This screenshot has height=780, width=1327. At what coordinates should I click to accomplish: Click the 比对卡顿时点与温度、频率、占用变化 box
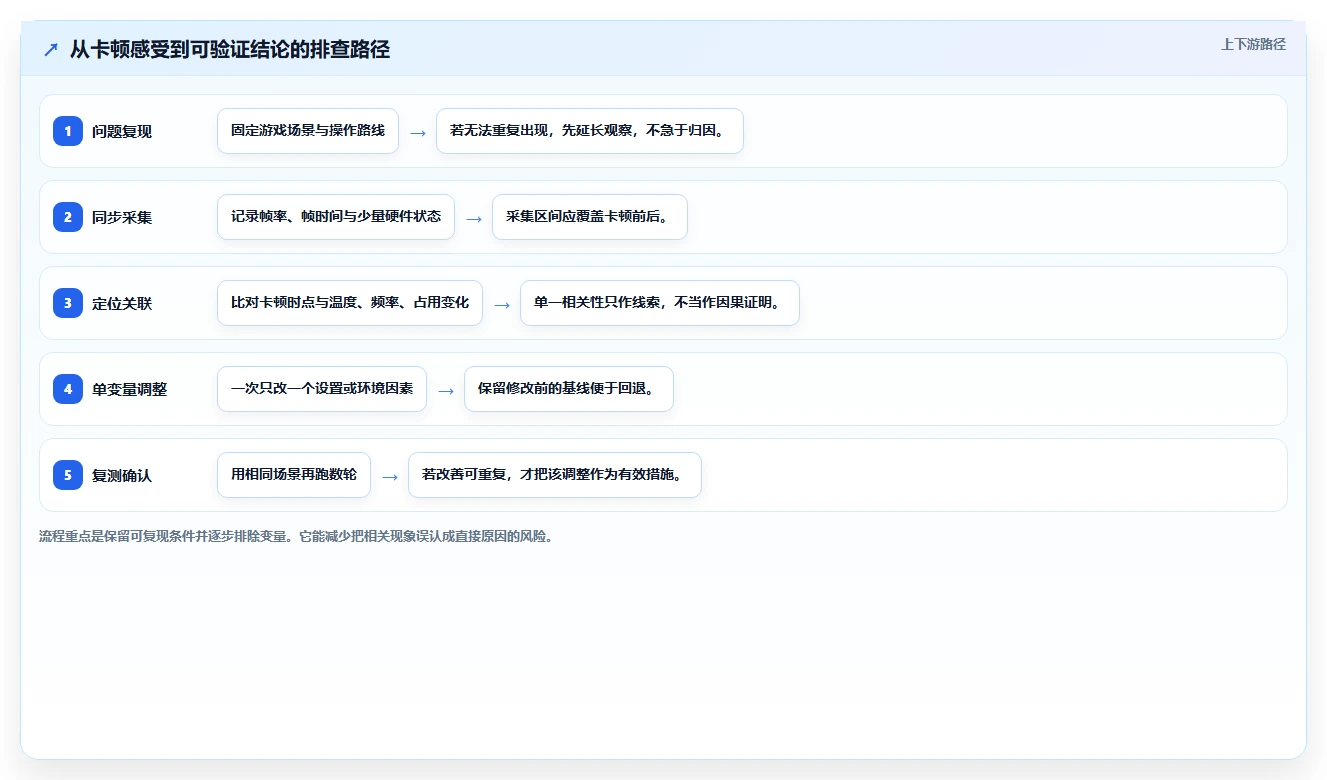(350, 303)
